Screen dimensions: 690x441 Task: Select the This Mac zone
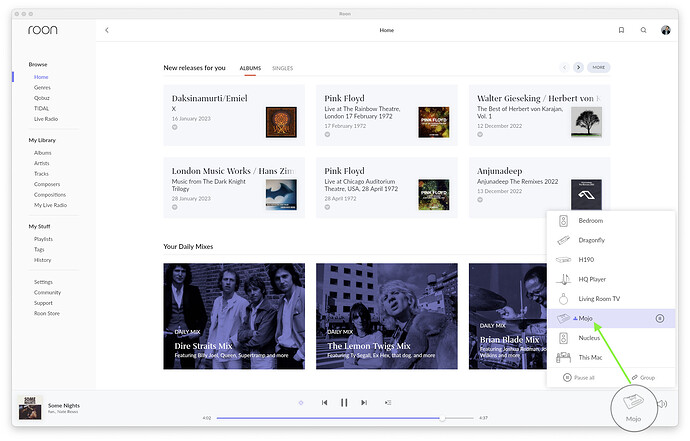(x=611, y=357)
